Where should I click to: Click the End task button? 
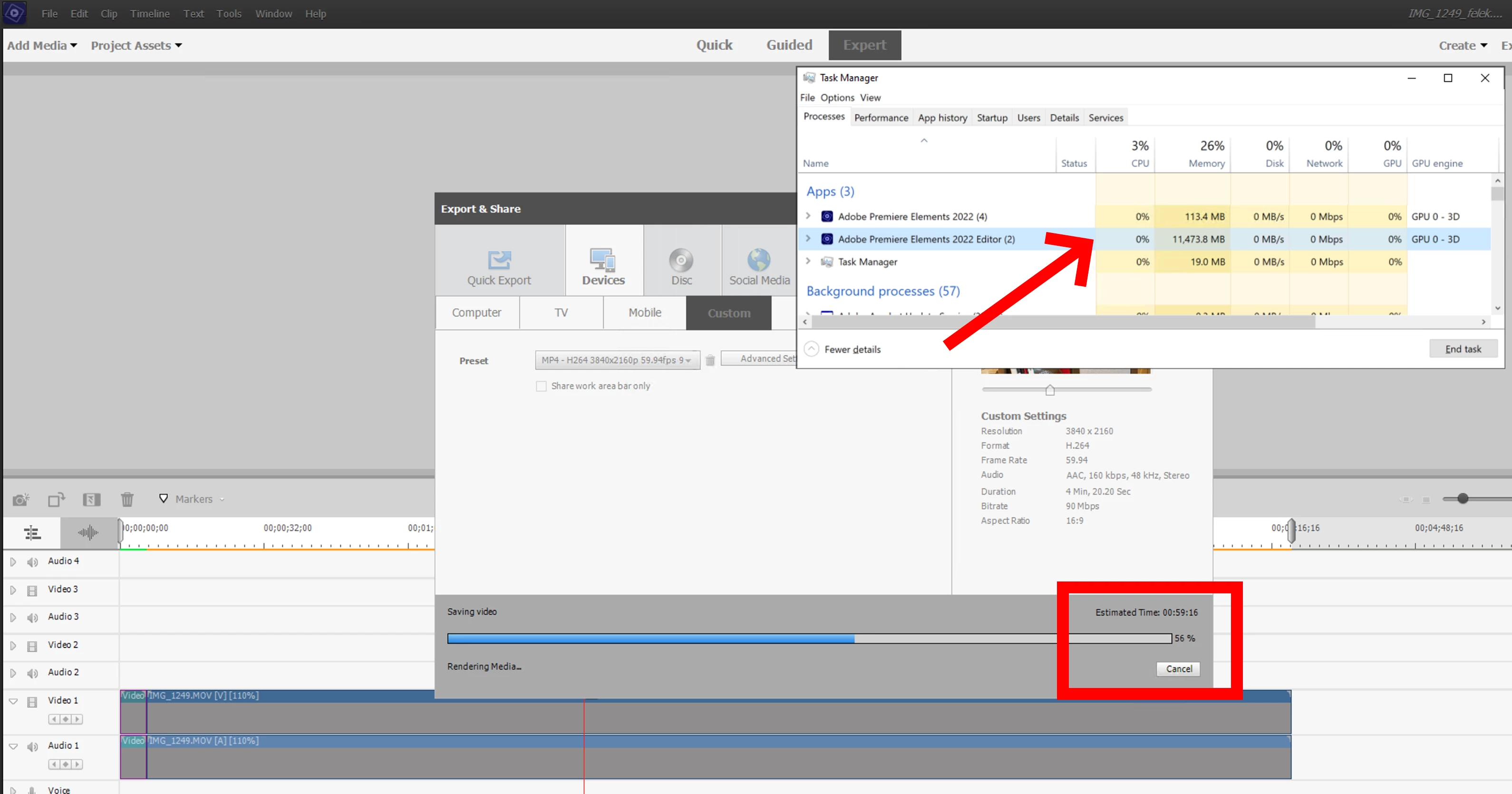coord(1462,349)
